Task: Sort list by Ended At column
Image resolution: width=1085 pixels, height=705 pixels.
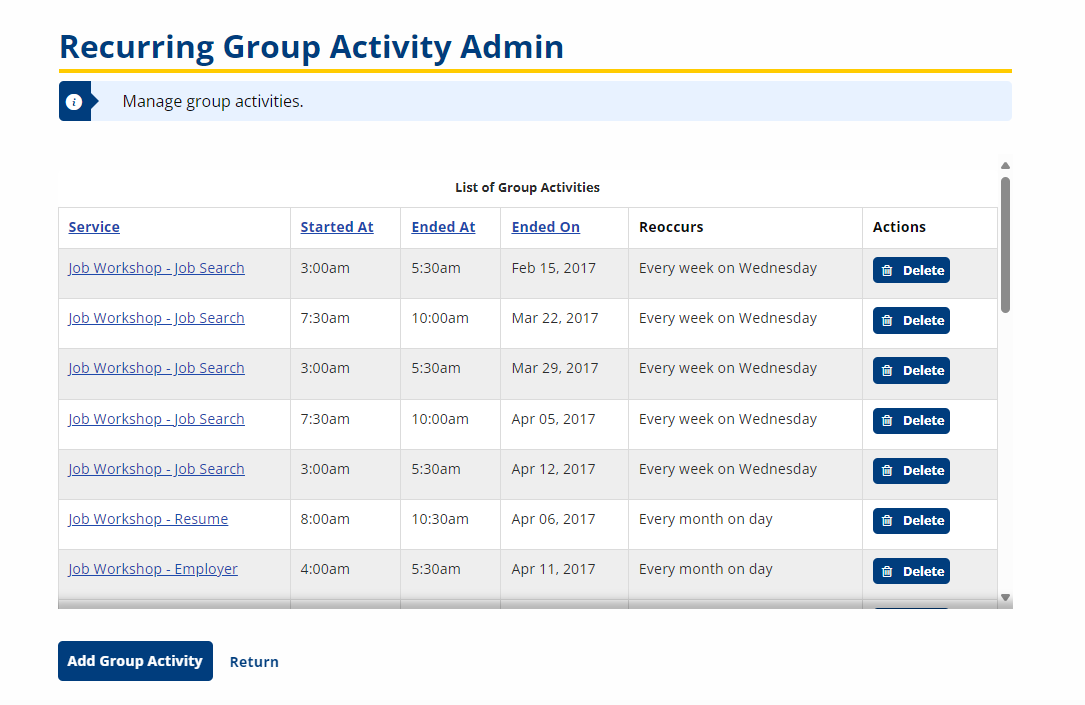Action: click(x=443, y=227)
